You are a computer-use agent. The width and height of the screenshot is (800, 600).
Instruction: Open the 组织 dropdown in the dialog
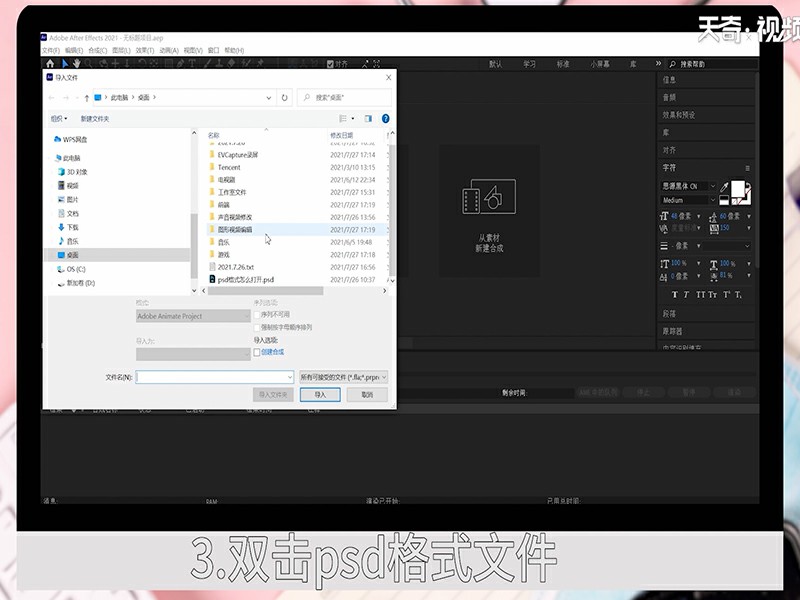coord(59,118)
